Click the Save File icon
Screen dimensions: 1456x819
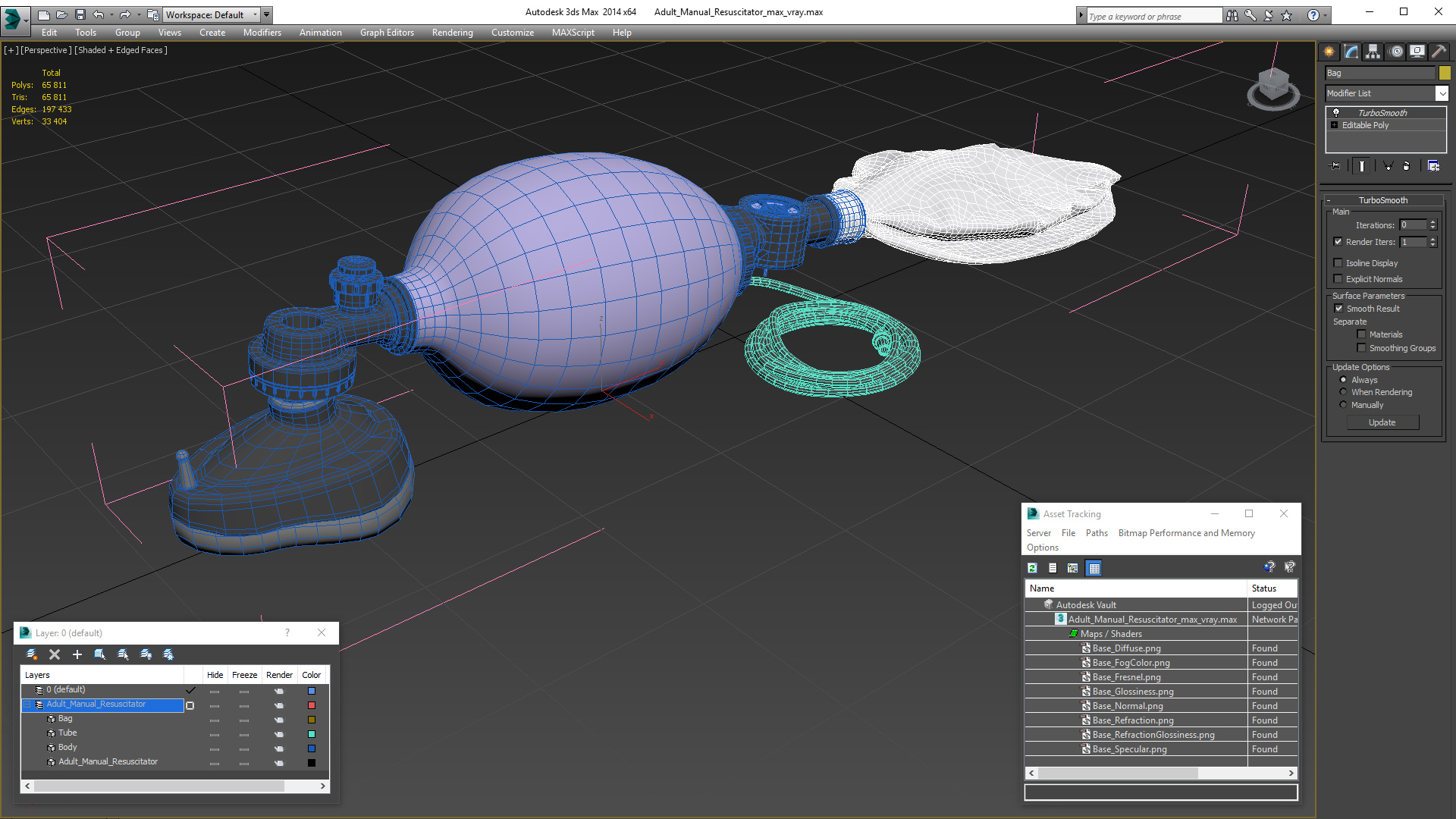point(80,14)
